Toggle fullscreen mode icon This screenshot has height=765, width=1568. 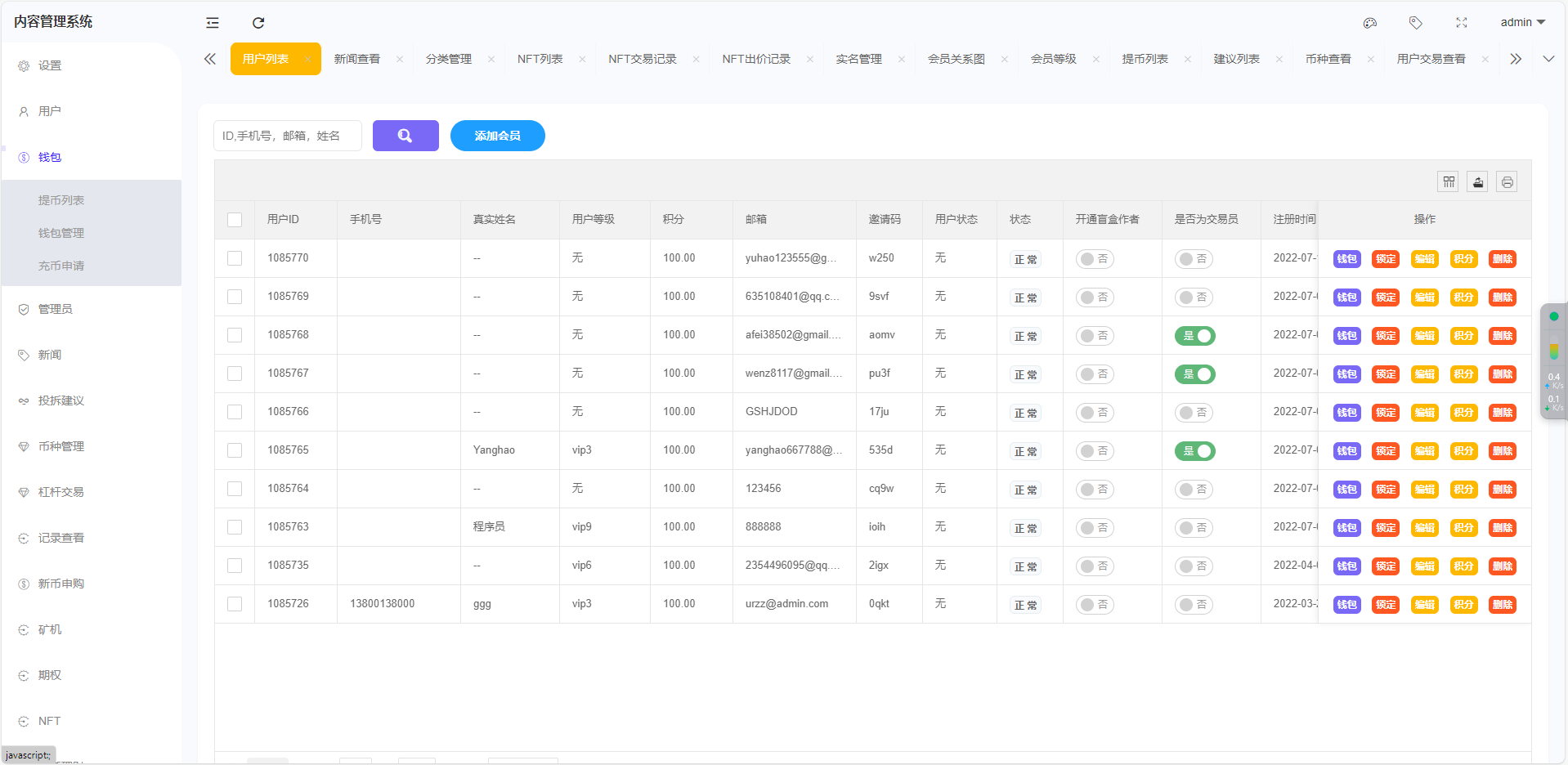pyautogui.click(x=1462, y=23)
